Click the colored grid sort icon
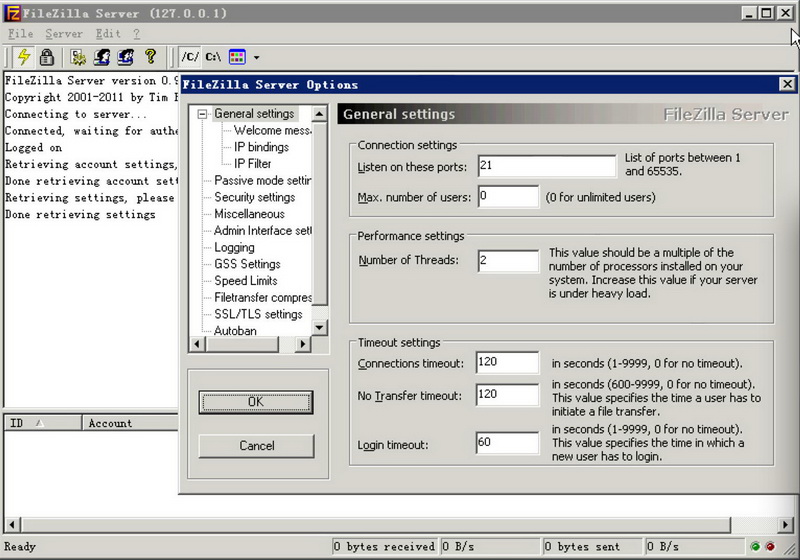This screenshot has width=800, height=560. click(x=237, y=57)
